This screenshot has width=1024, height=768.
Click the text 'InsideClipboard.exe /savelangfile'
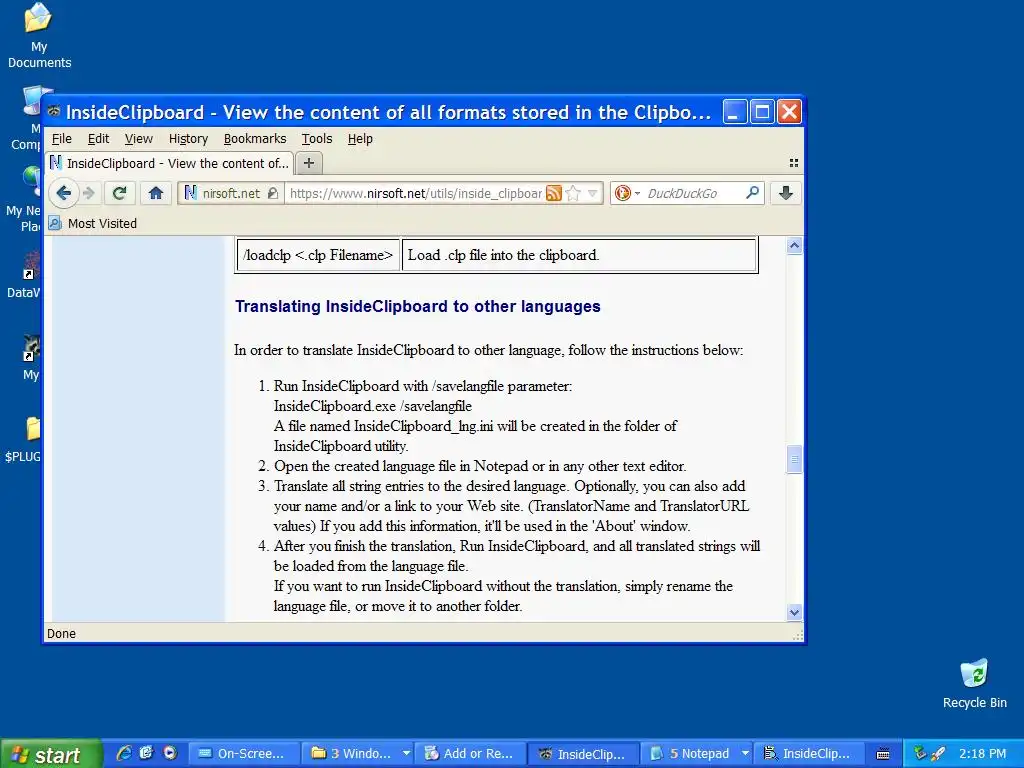coord(372,406)
